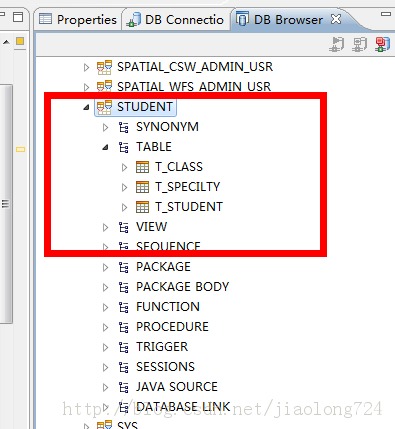Click the SPATIAL_CSW_ADMIN_USR schema icon
The width and height of the screenshot is (395, 429).
(x=104, y=67)
